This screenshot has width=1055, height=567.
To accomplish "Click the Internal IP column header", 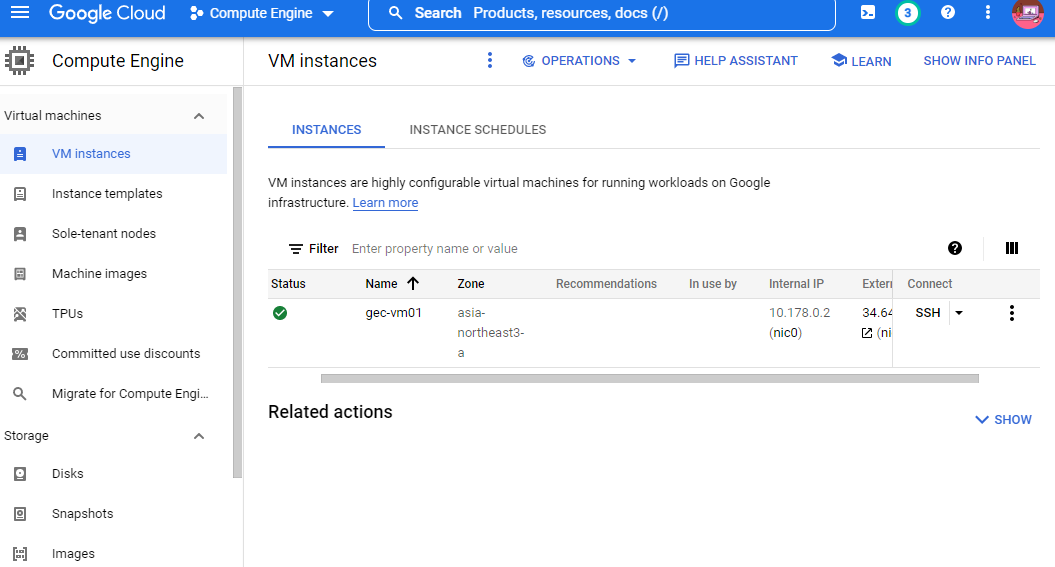I will [796, 284].
